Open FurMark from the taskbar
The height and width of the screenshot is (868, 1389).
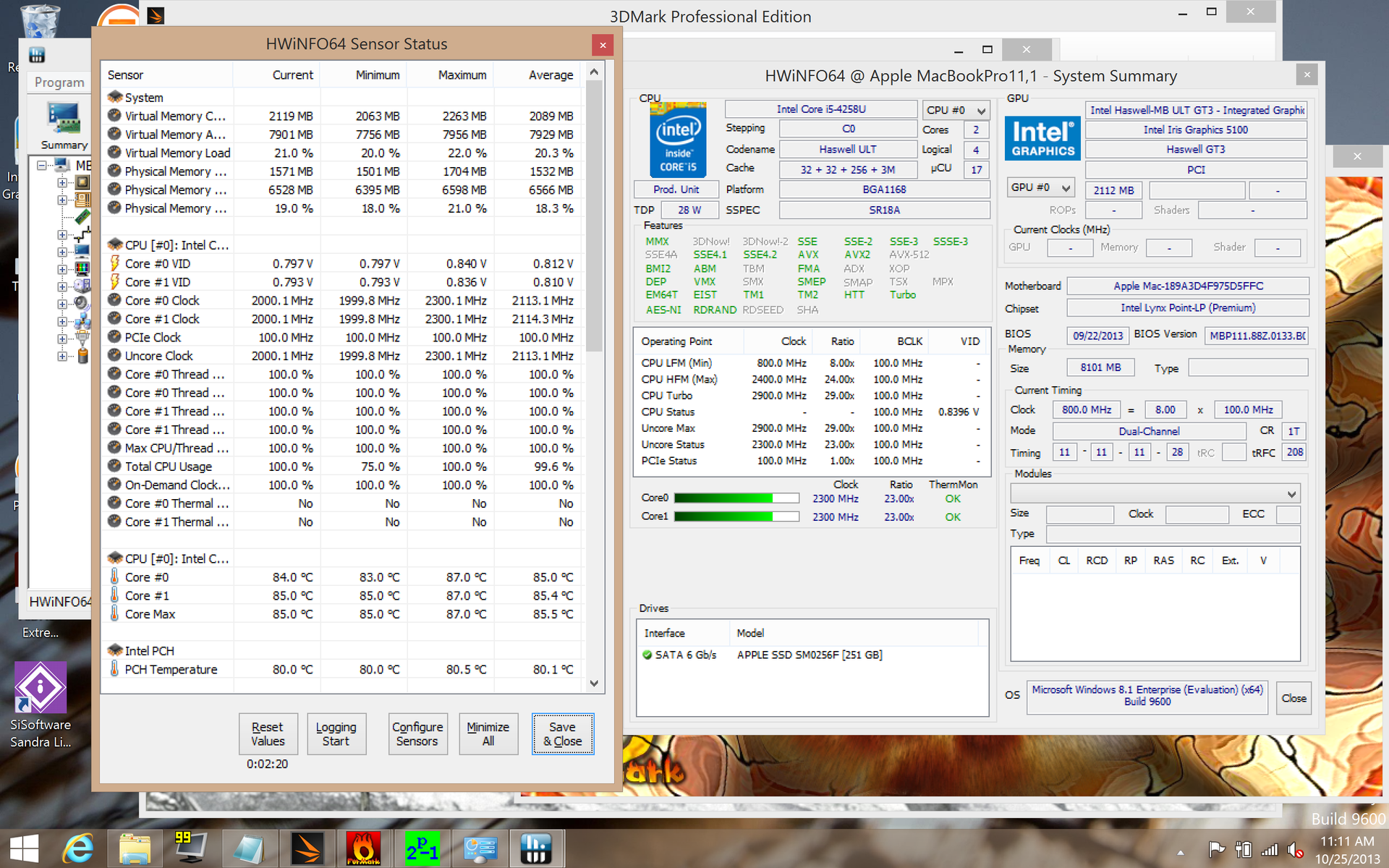coord(363,848)
